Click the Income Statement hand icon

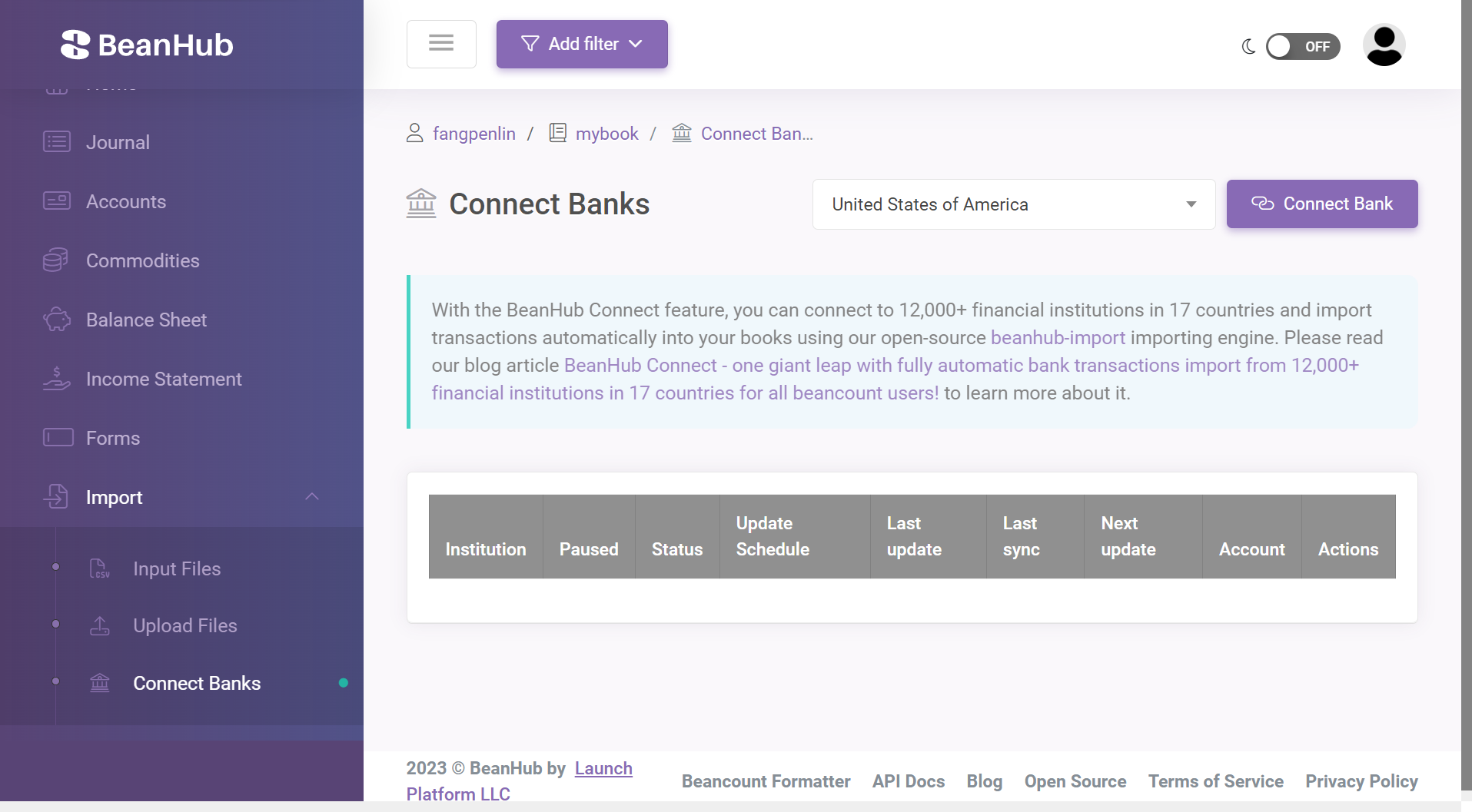57,379
